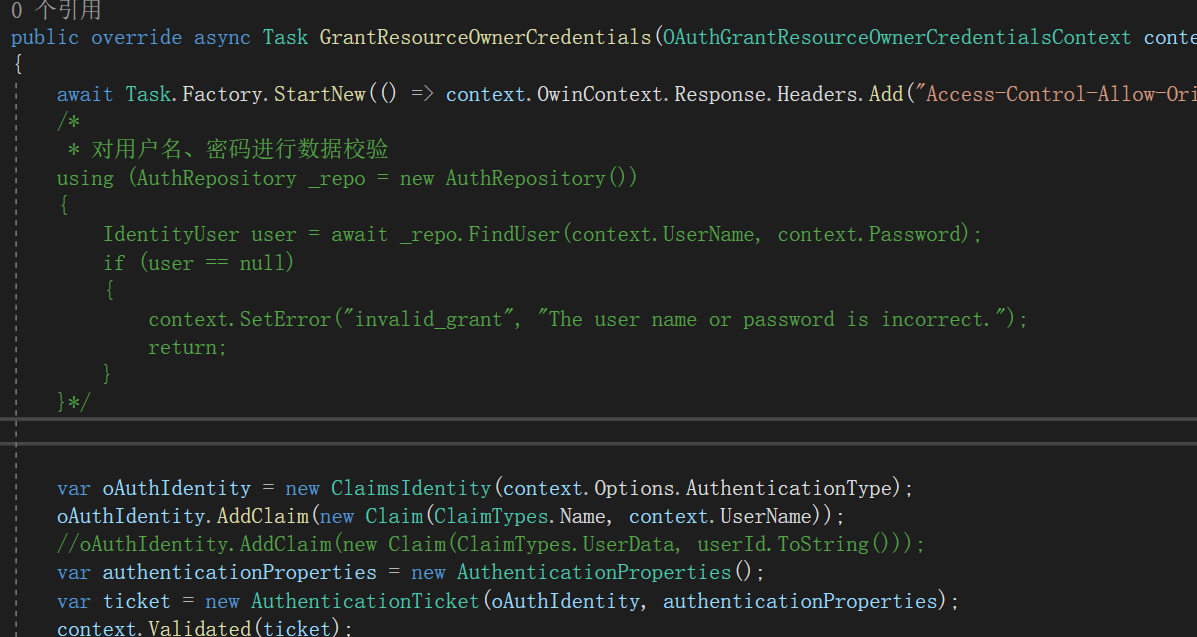The height and width of the screenshot is (637, 1197).
Task: Place cursor on GrantResourceOwnerCredentials method name
Action: [x=486, y=37]
